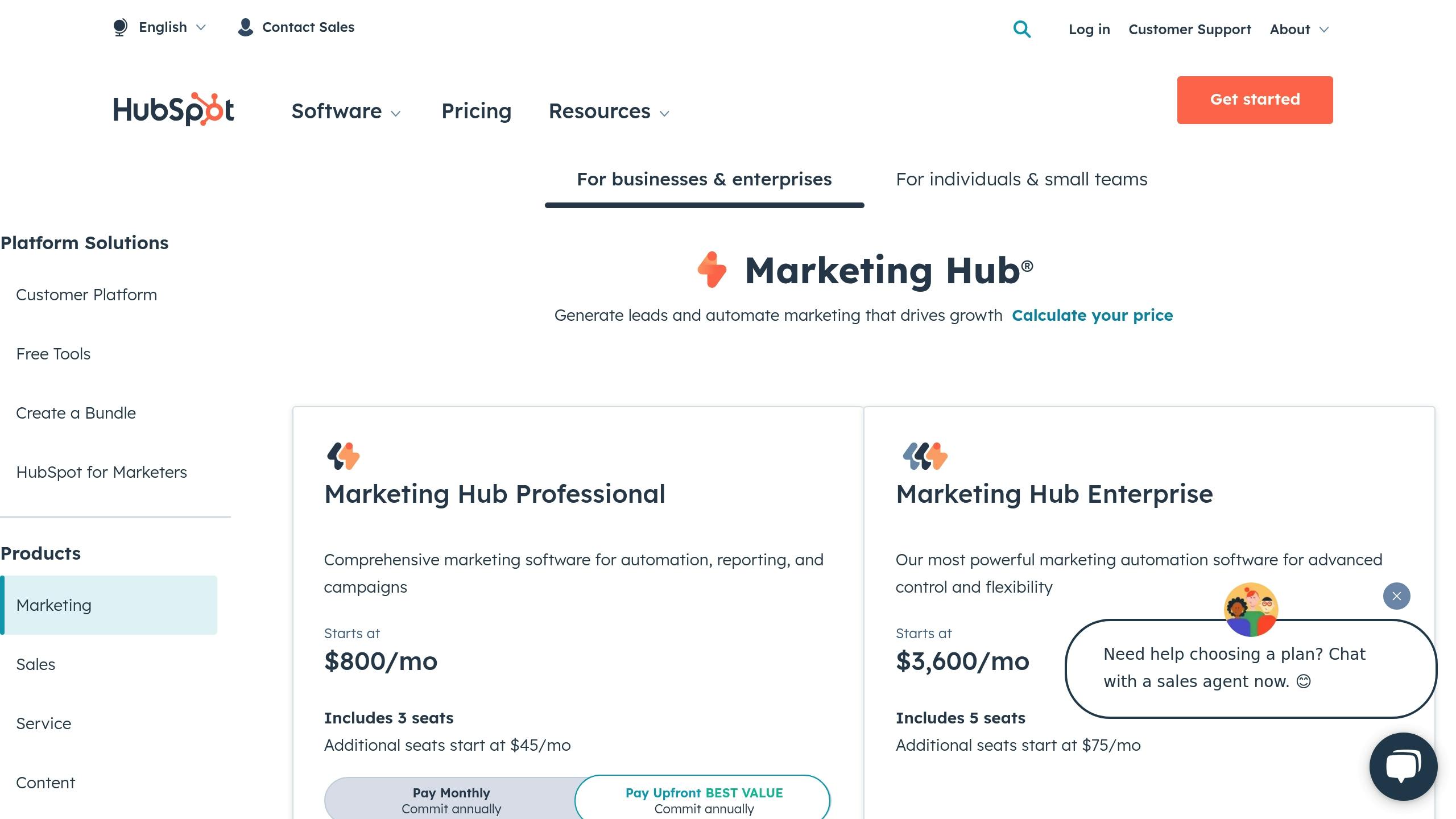Switch to For individuals & small teams
Screen dimensions: 1456x819
tap(1021, 179)
